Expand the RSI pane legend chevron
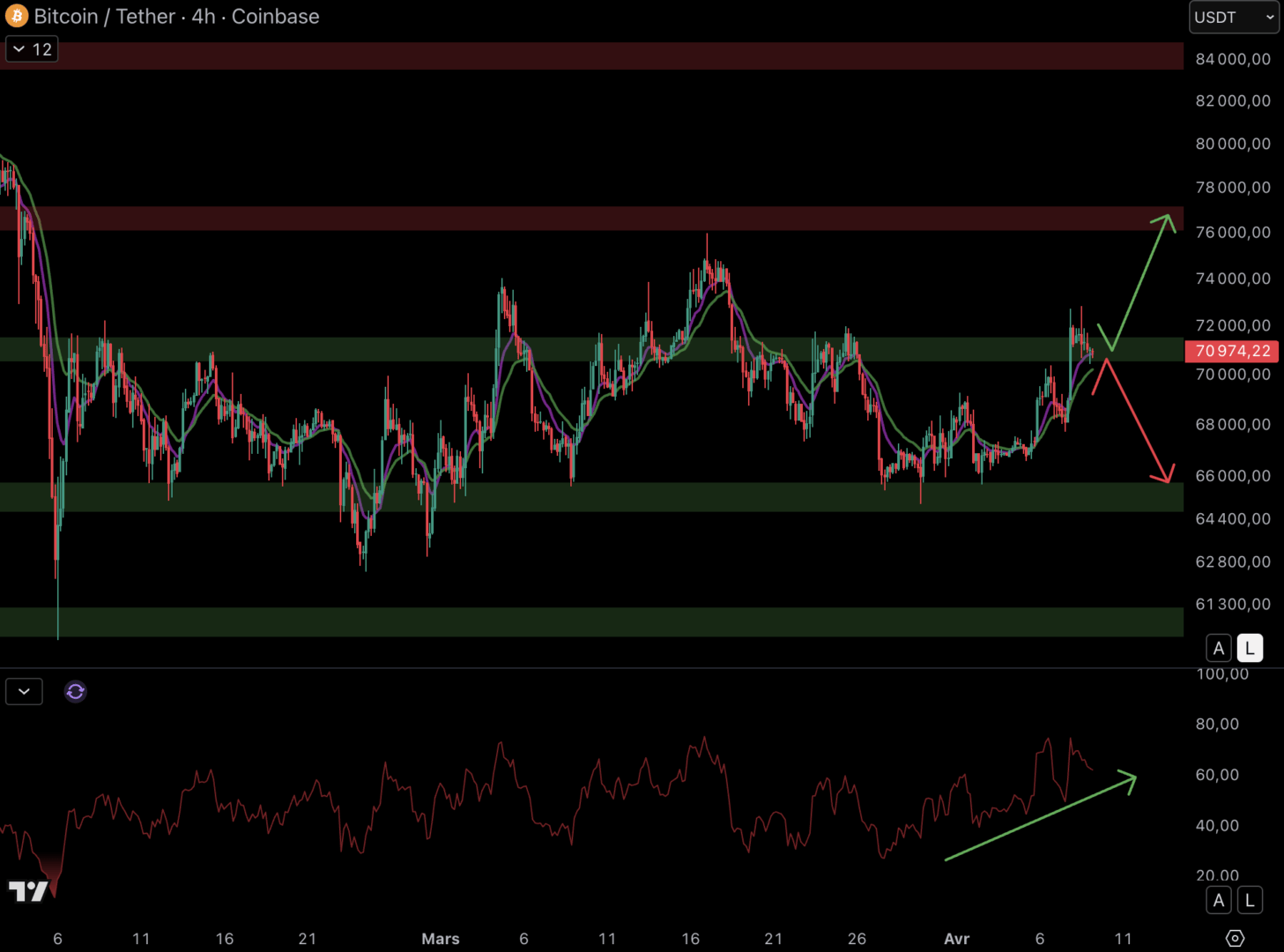1284x952 pixels. tap(24, 692)
